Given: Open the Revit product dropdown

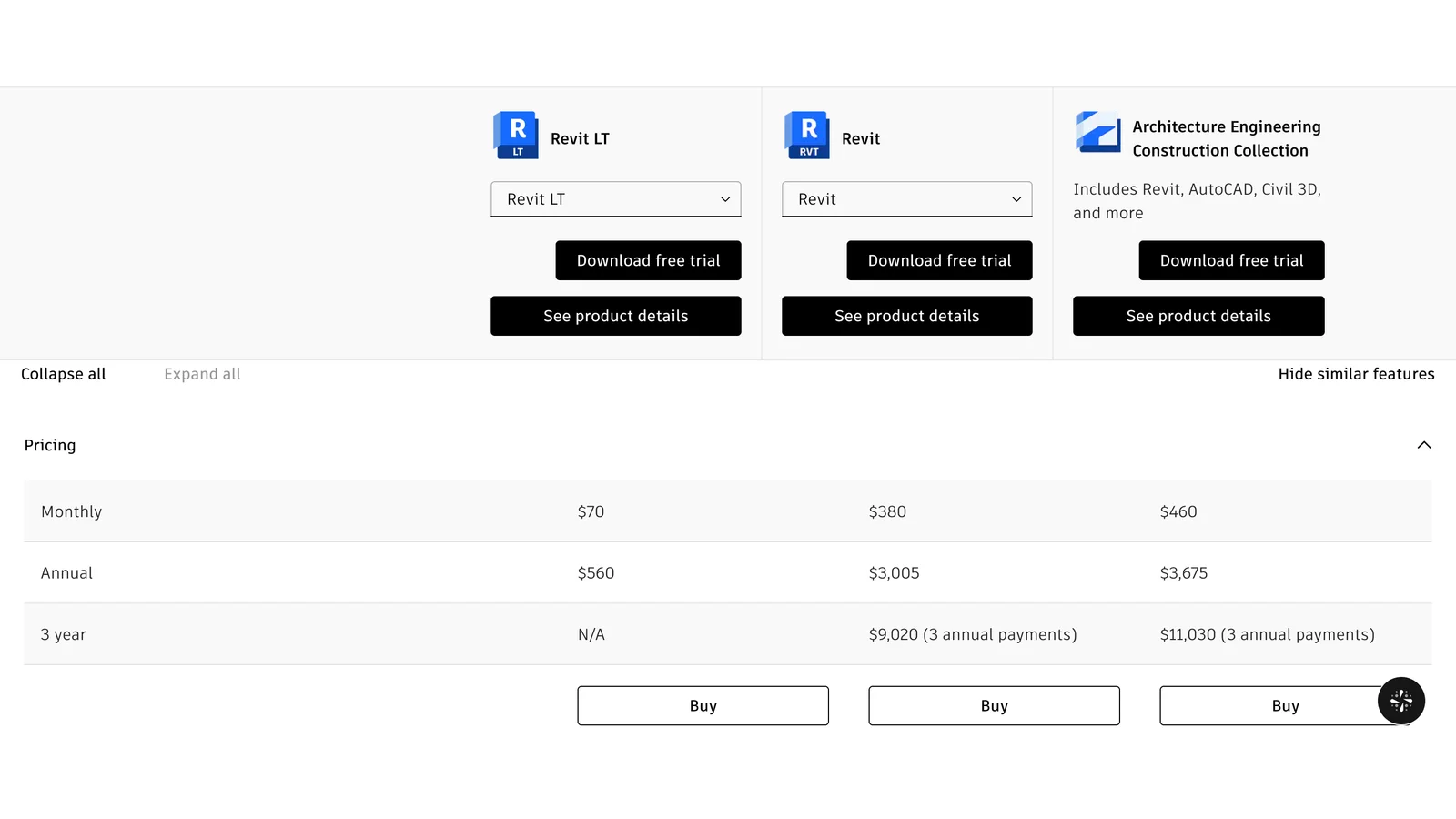Looking at the screenshot, I should (x=907, y=199).
